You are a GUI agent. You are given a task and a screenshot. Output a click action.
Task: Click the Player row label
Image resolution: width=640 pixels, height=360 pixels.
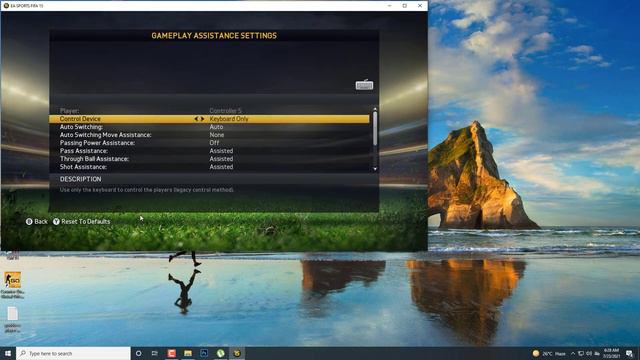pyautogui.click(x=69, y=111)
